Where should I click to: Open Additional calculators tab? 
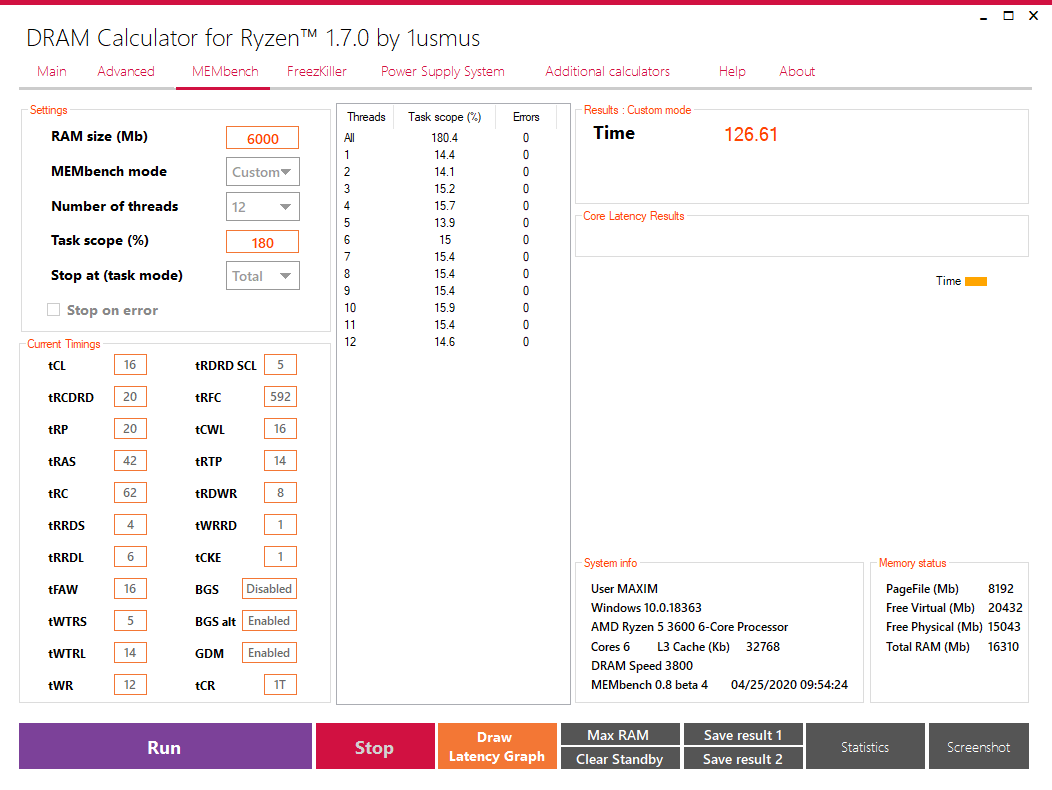point(607,71)
